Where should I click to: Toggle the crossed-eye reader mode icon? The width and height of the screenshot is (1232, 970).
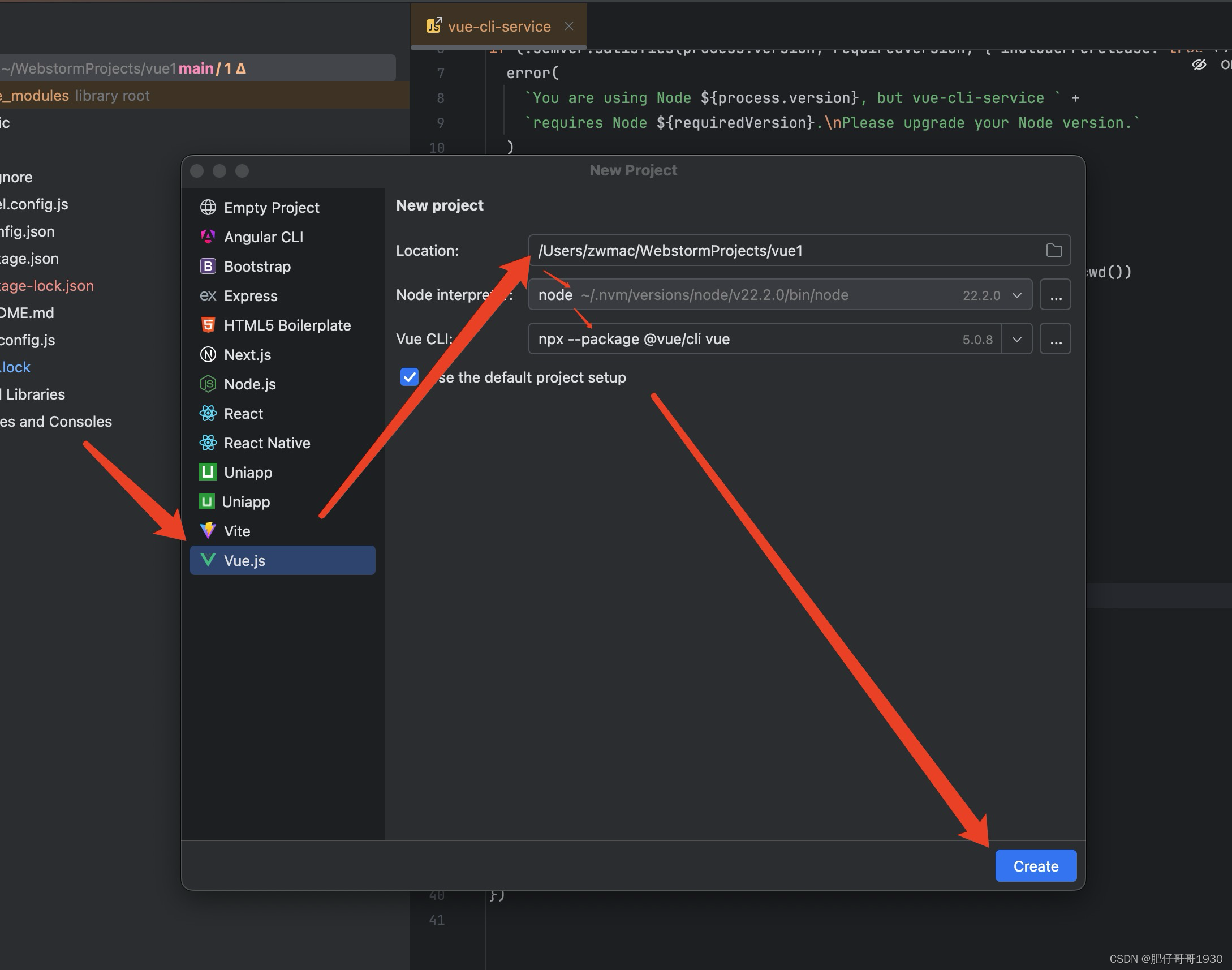coord(1199,65)
